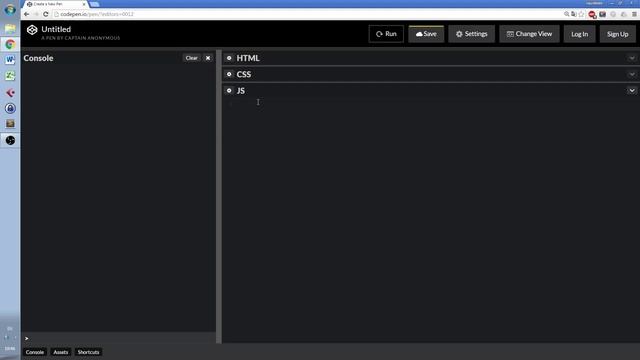This screenshot has height=360, width=640.
Task: Click the zoom magnifier icon in address bar
Action: pyautogui.click(x=567, y=14)
